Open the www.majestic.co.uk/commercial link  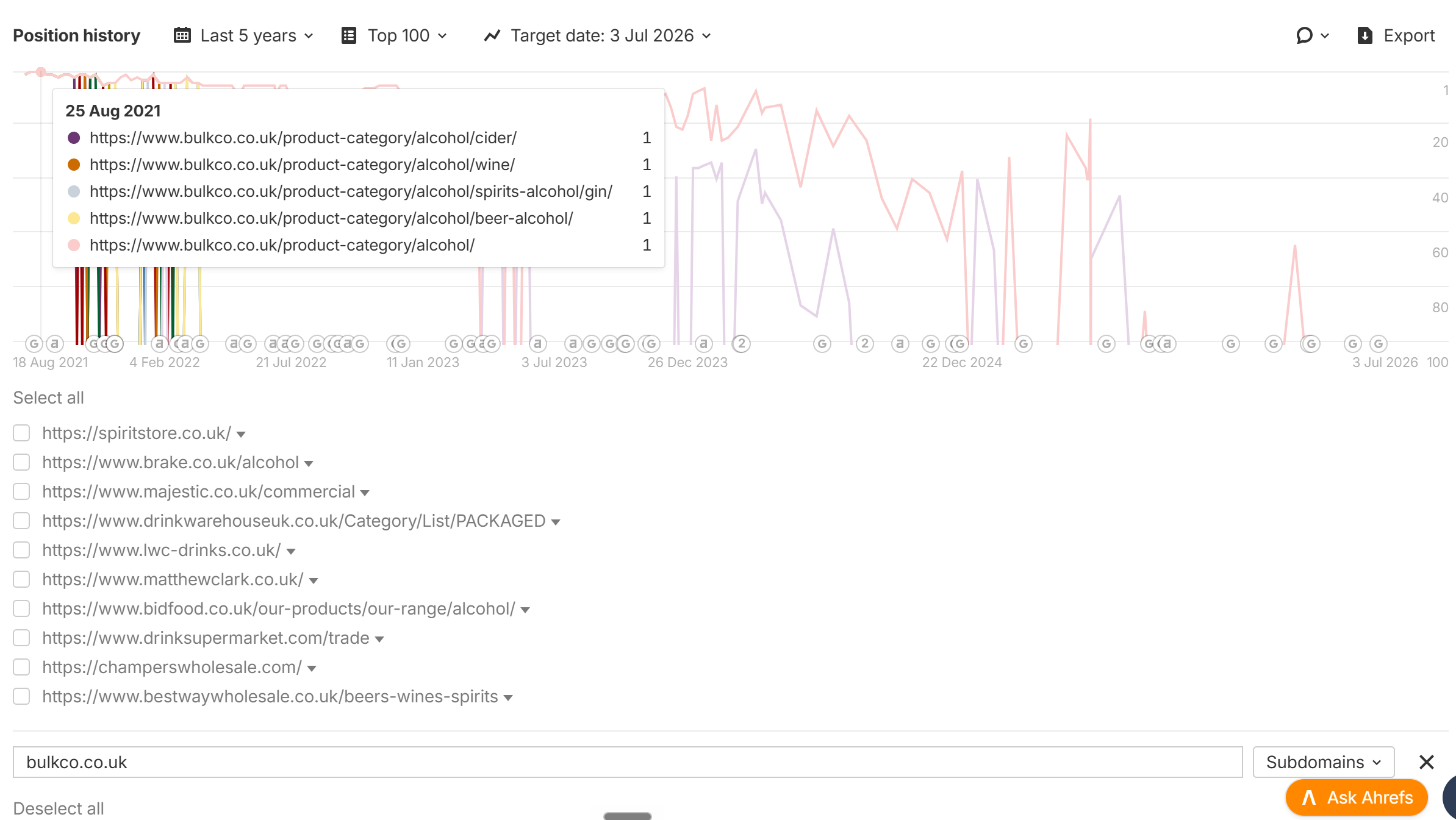[199, 491]
